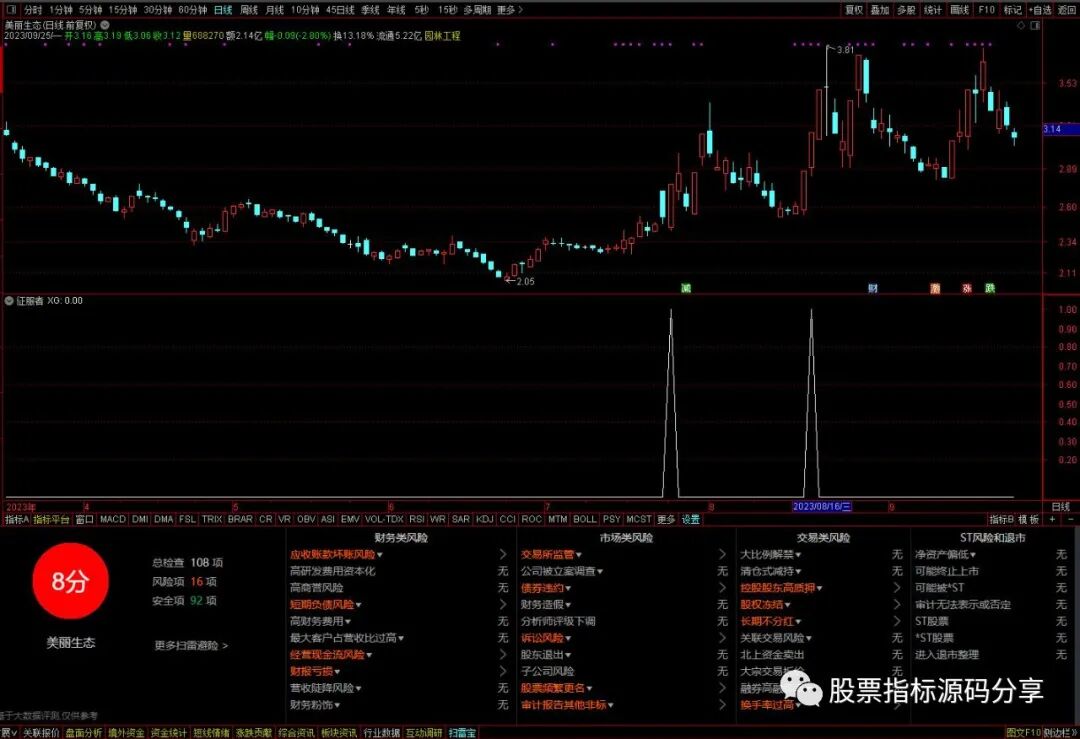The height and width of the screenshot is (739, 1080).
Task: Open indicator 设置 settings
Action: 691,519
